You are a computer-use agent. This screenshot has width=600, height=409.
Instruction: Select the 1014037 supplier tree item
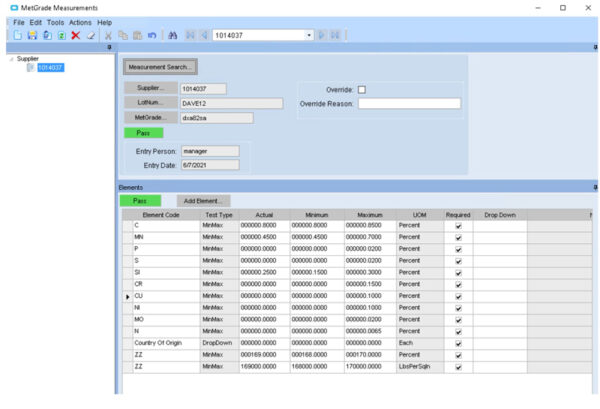[50, 68]
